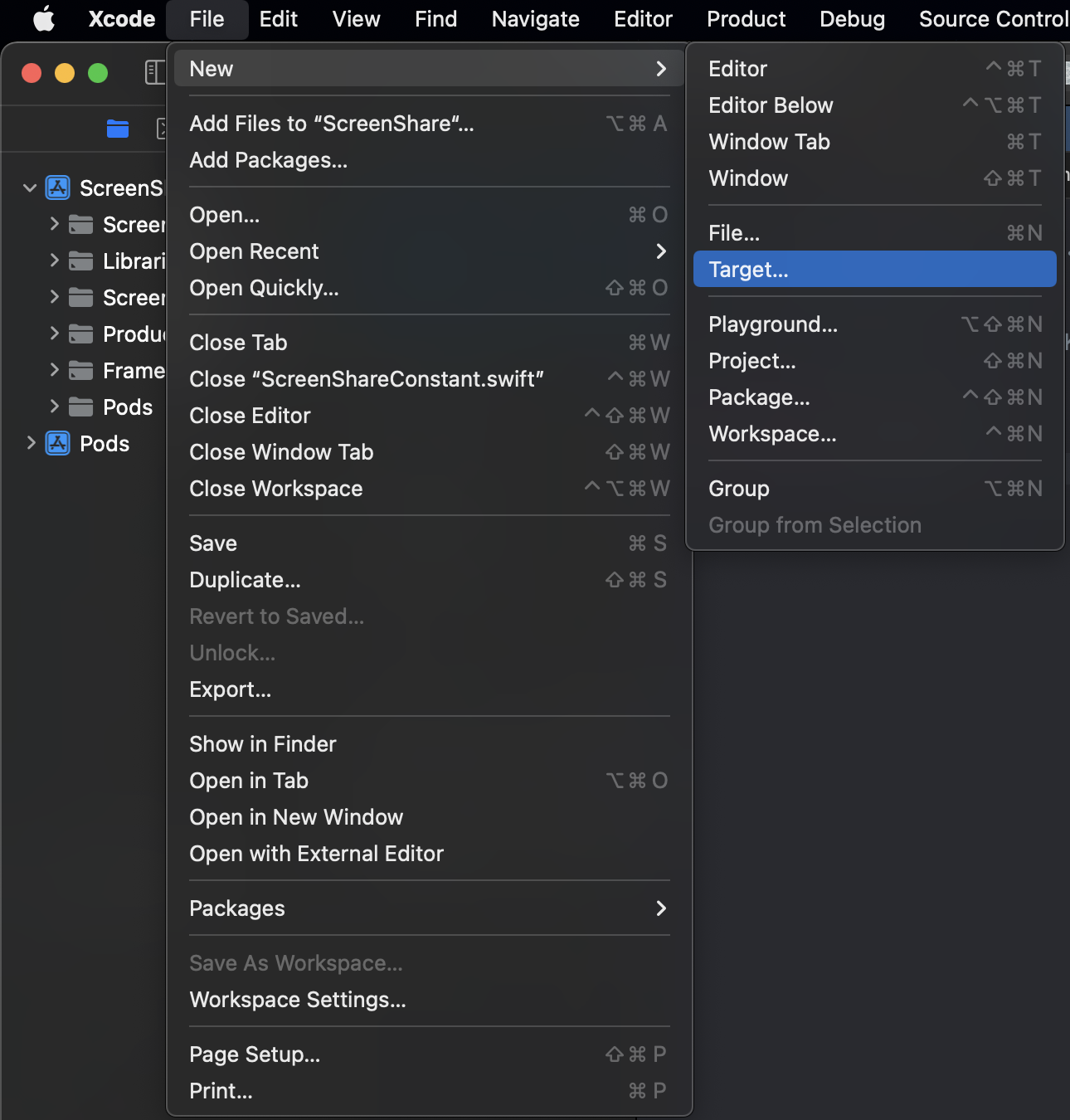Choose Open in Tab
1070x1120 pixels.
[429, 781]
